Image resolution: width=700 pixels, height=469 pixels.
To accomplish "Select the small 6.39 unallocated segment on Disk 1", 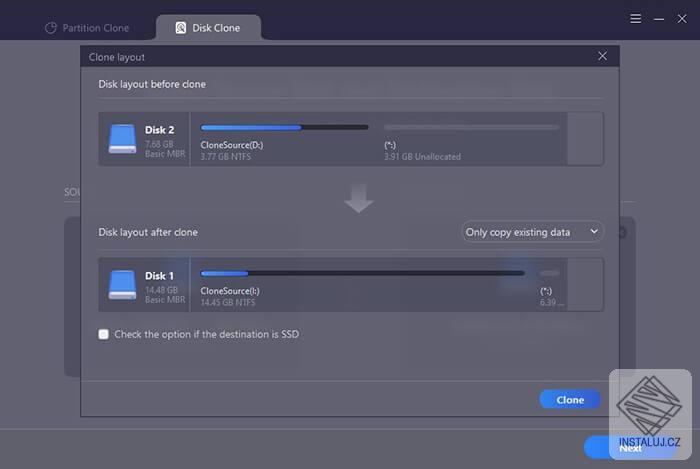I will tap(549, 273).
